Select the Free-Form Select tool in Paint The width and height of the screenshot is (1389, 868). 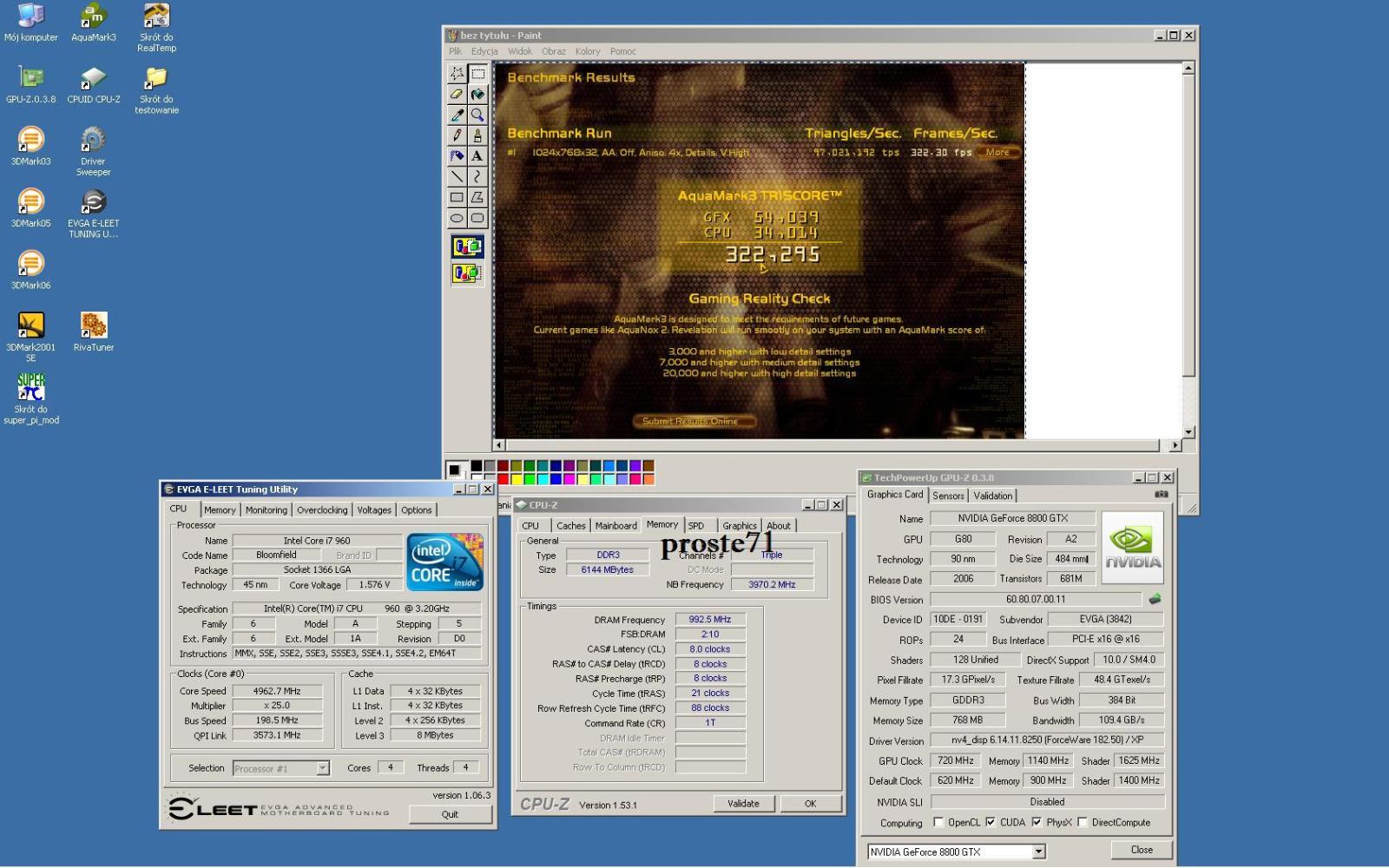pos(457,74)
